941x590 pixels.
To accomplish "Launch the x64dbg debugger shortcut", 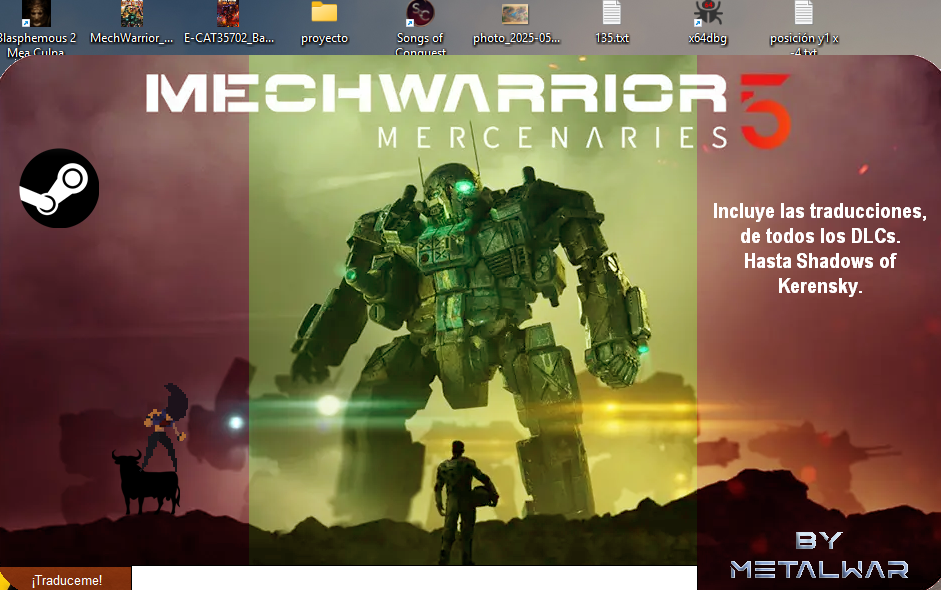I will (x=708, y=23).
